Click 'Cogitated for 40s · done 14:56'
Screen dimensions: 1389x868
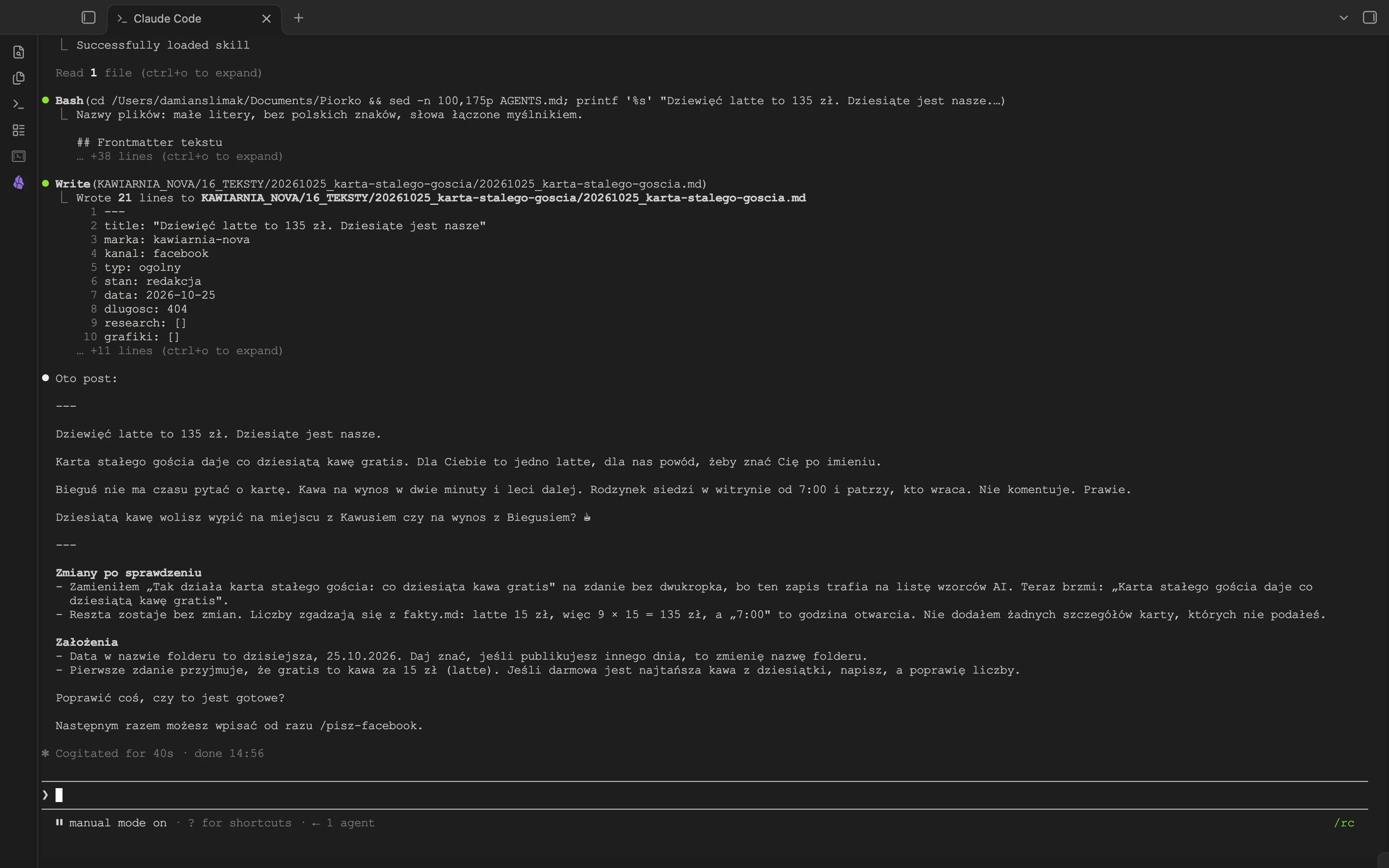160,753
